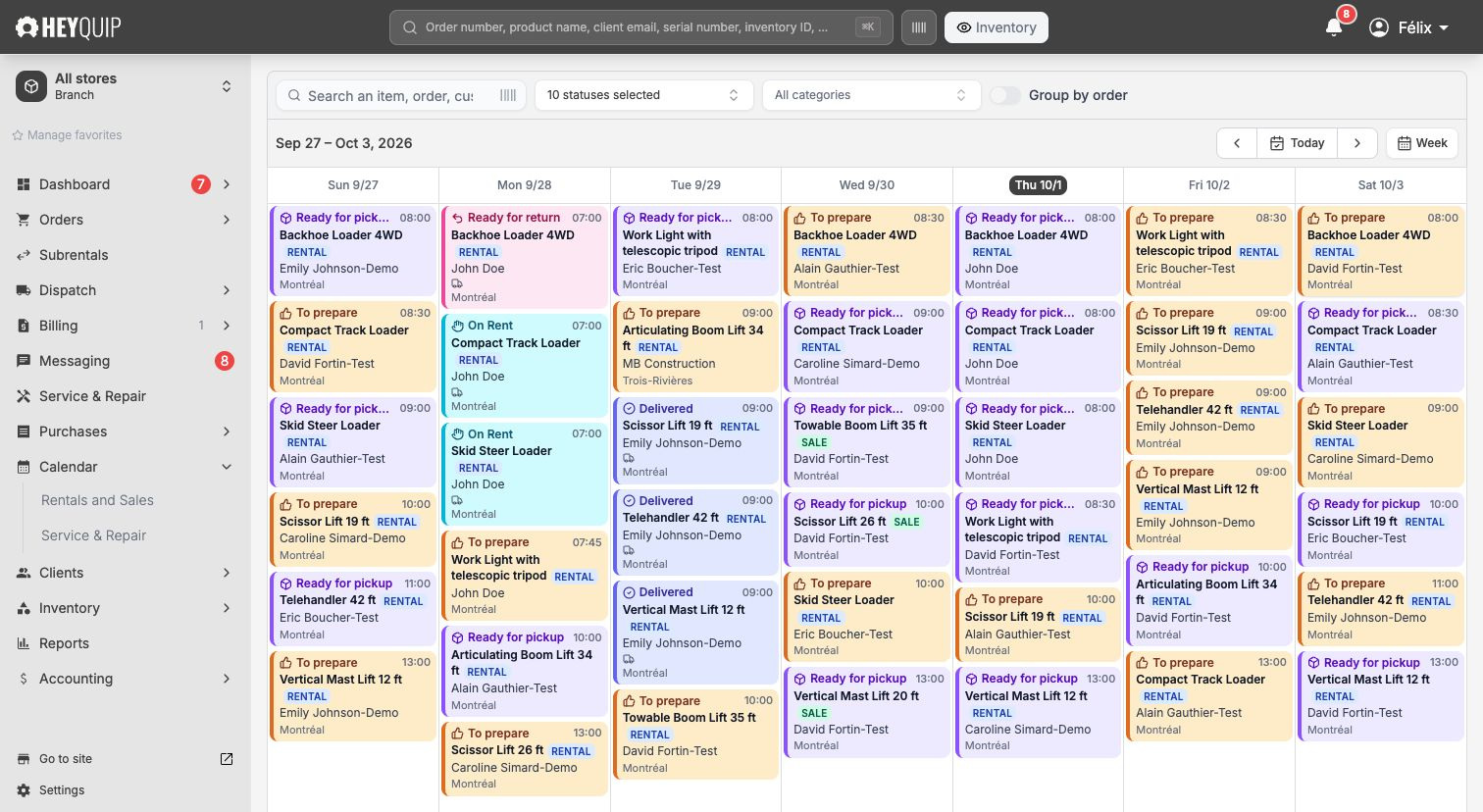Click the Purchases icon in sidebar
1483x812 pixels.
(x=24, y=431)
